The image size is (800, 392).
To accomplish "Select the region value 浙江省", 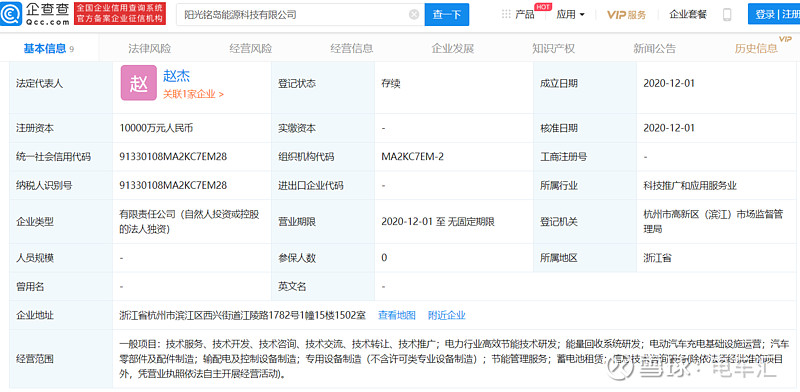I will click(x=658, y=258).
